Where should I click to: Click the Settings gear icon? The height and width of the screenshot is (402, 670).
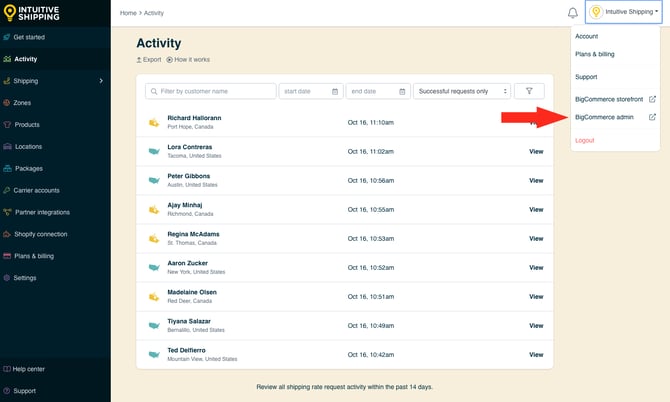[7, 278]
